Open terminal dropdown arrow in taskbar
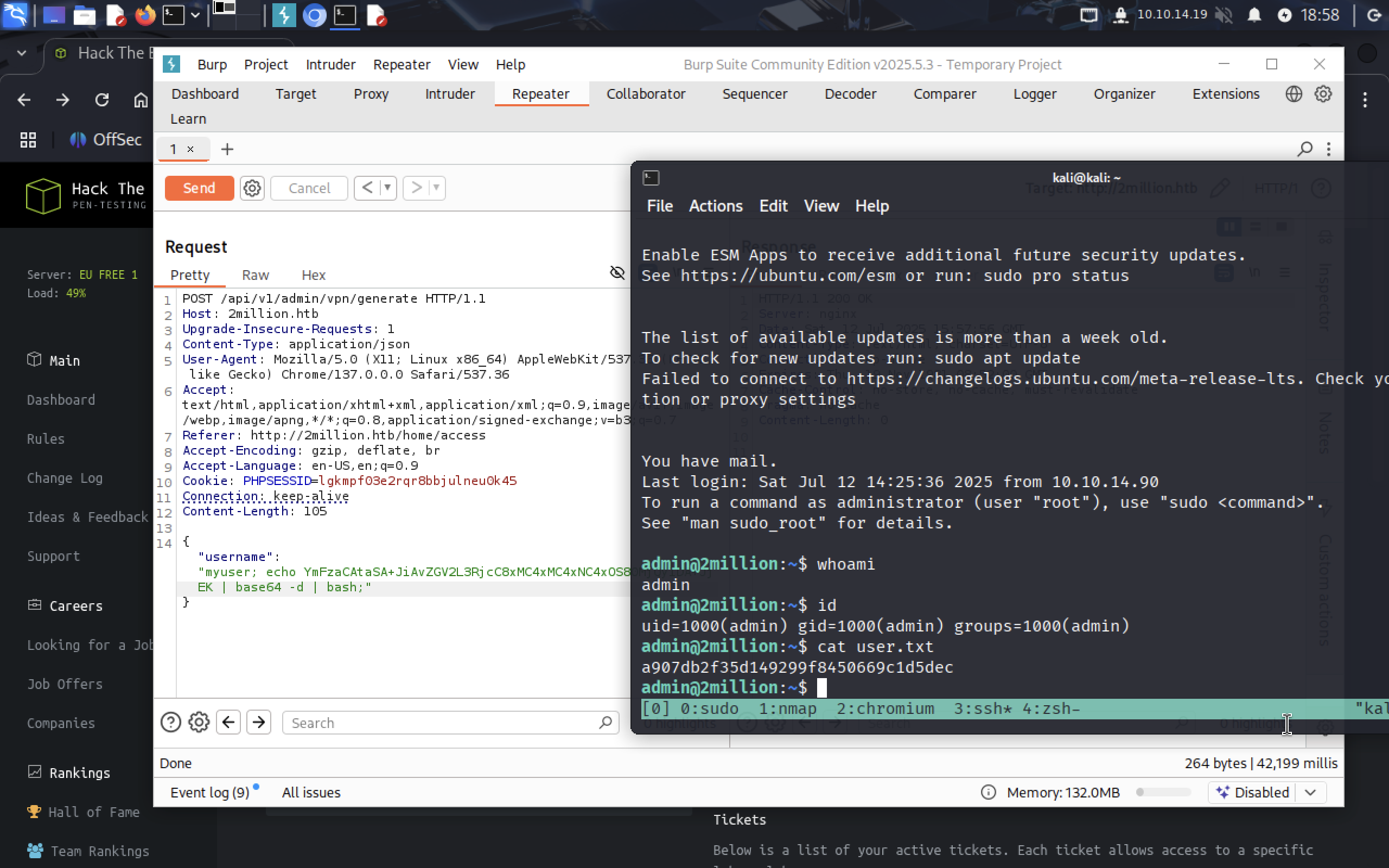This screenshot has height=868, width=1389. click(x=195, y=15)
